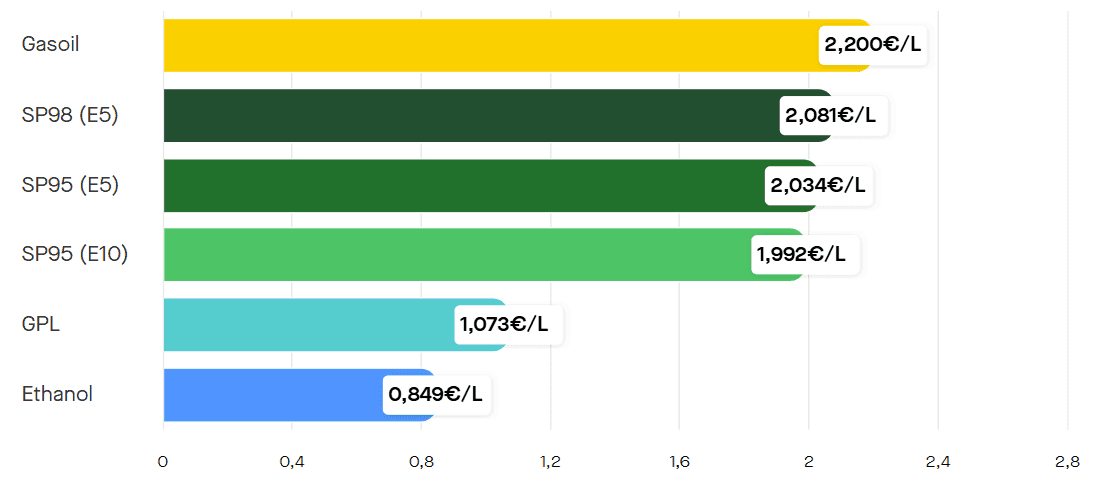Click the blue Ethanol bar
Image resolution: width=1096 pixels, height=483 pixels.
(272, 394)
